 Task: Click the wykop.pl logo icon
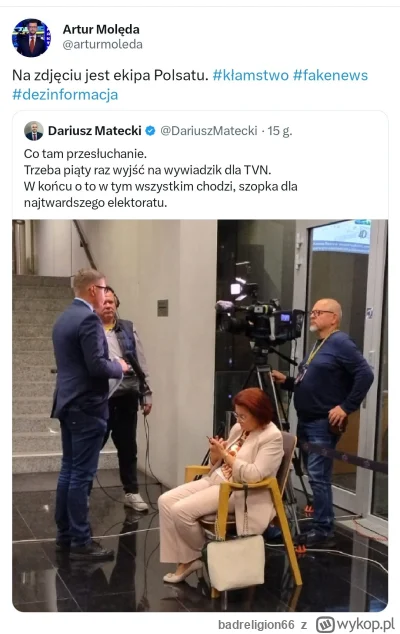click(325, 624)
